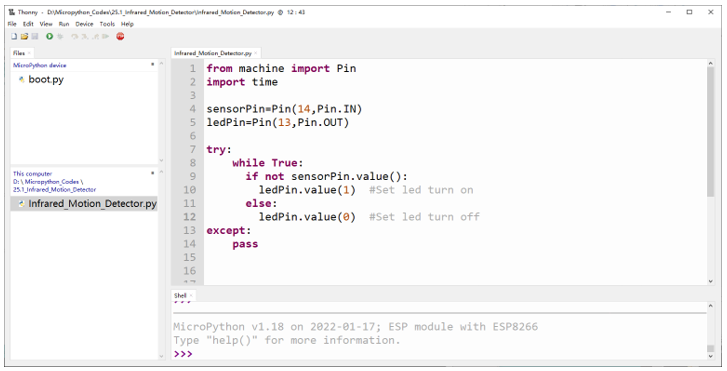Screen dimensions: 727x371
Task: Stop the backend with red STOP icon
Action: point(120,36)
